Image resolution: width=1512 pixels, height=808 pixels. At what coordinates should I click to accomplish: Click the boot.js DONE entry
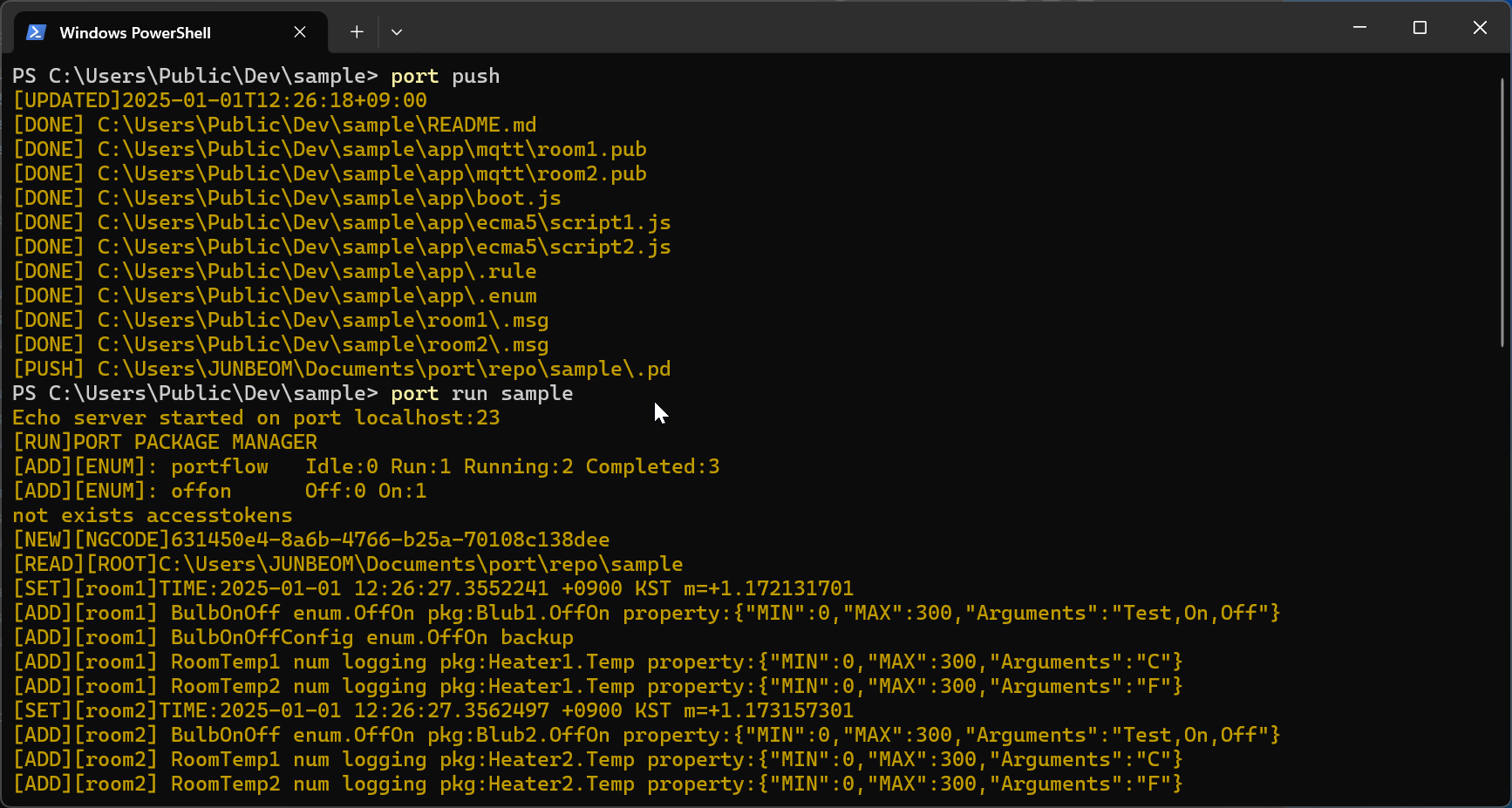(288, 198)
